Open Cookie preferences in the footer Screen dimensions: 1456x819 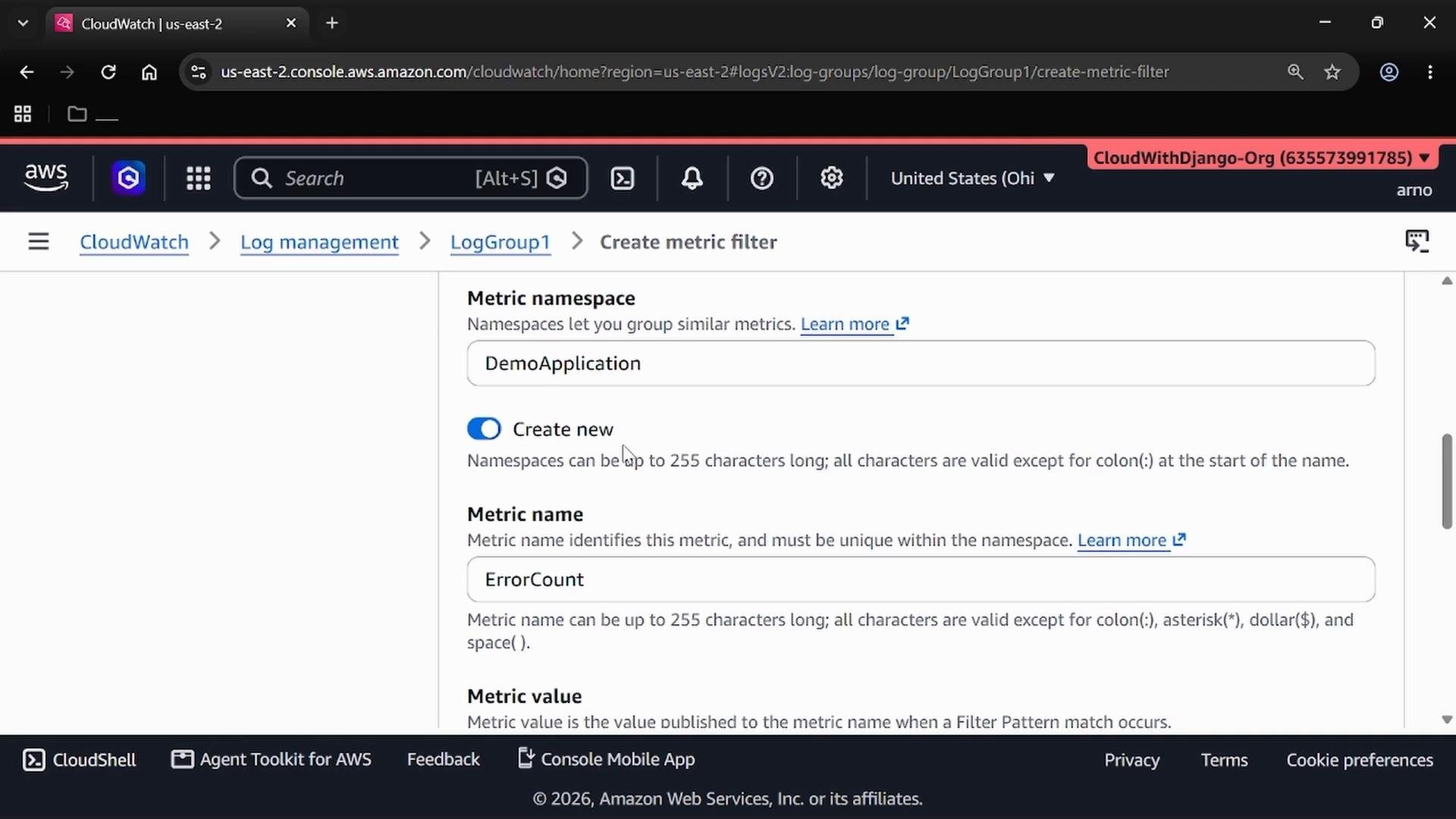coord(1360,760)
